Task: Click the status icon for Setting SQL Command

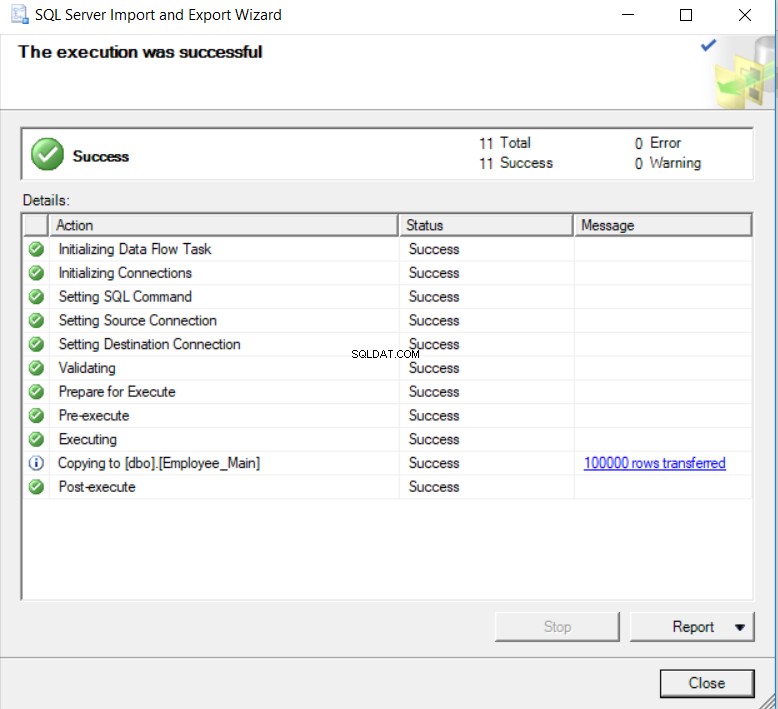Action: tap(36, 297)
